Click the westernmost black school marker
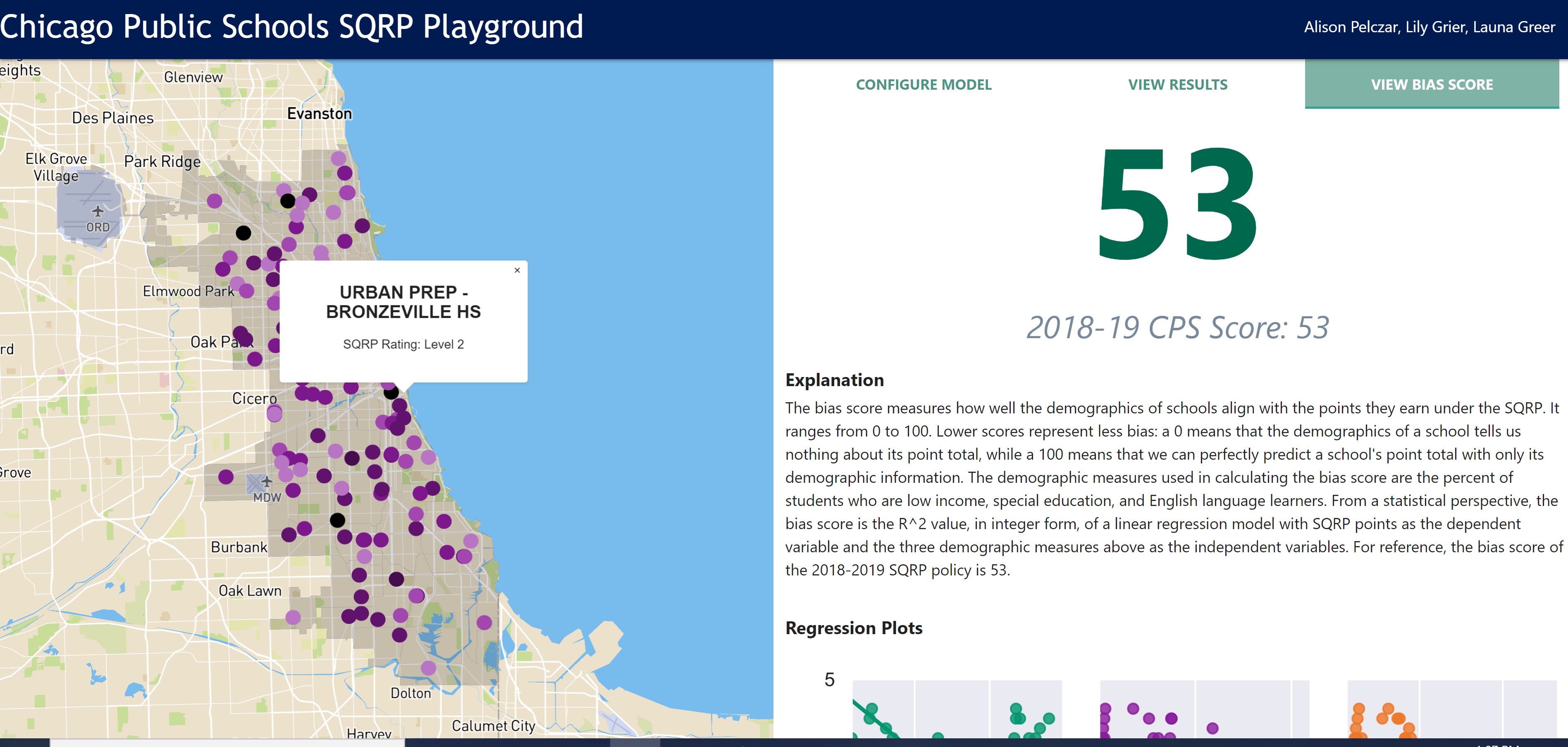This screenshot has width=1568, height=747. 243,233
